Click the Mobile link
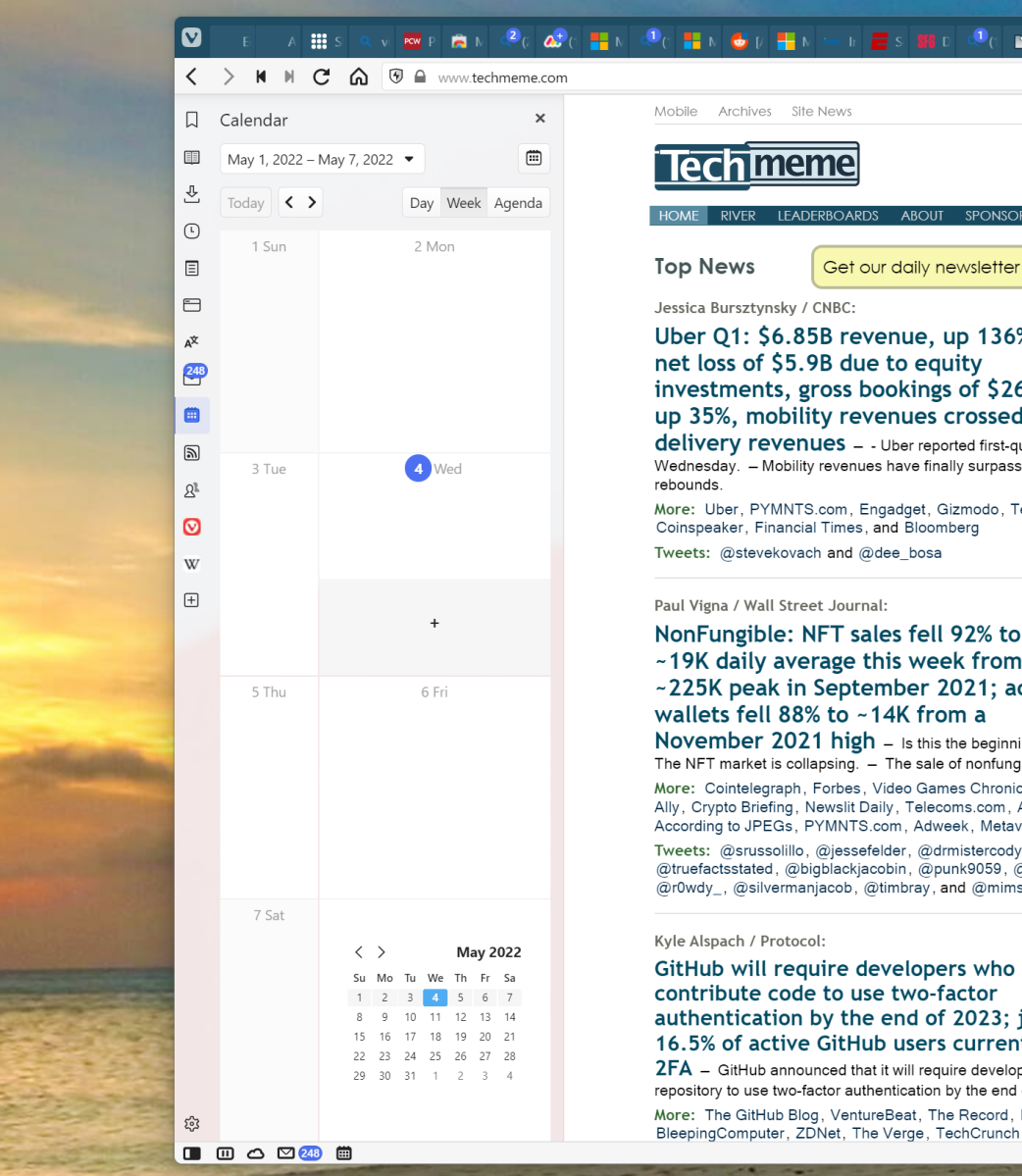Image resolution: width=1022 pixels, height=1176 pixels. tap(676, 111)
